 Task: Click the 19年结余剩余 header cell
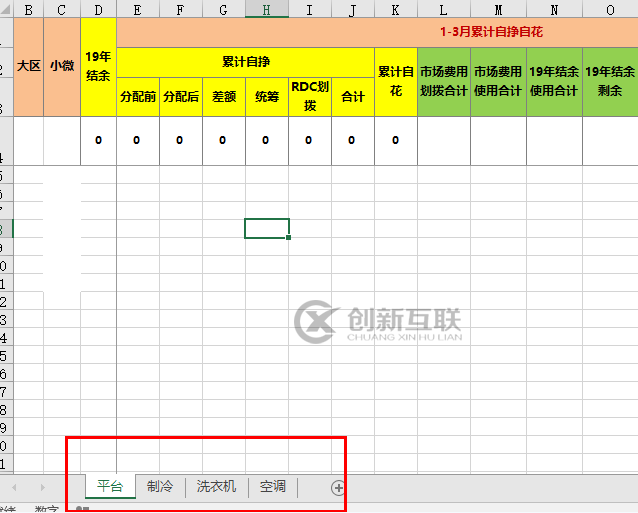click(610, 82)
